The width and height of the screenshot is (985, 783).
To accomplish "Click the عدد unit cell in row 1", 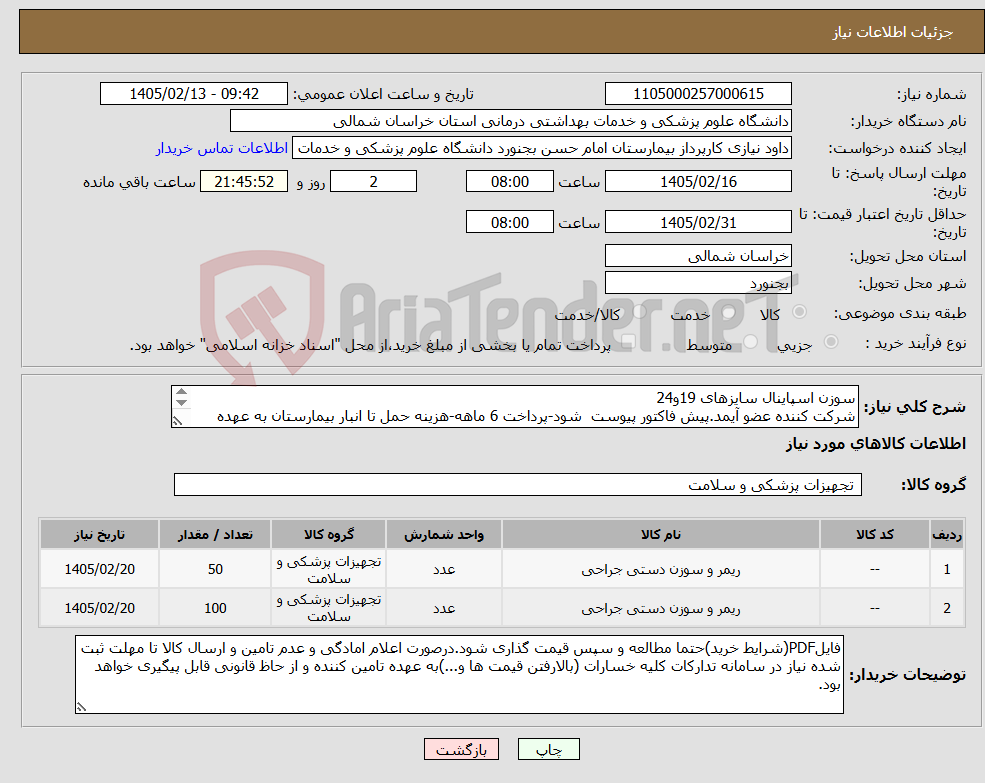I will point(444,569).
